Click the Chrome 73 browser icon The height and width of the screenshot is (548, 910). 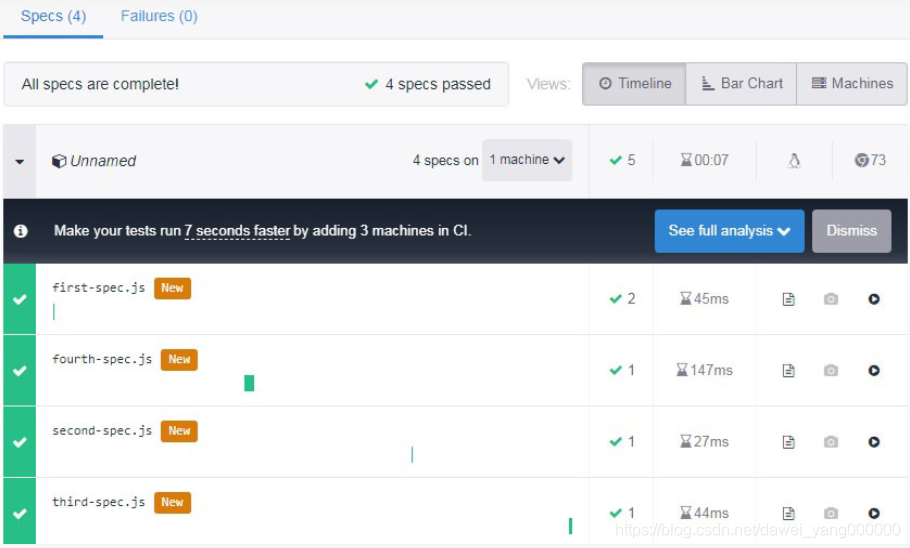tap(861, 160)
